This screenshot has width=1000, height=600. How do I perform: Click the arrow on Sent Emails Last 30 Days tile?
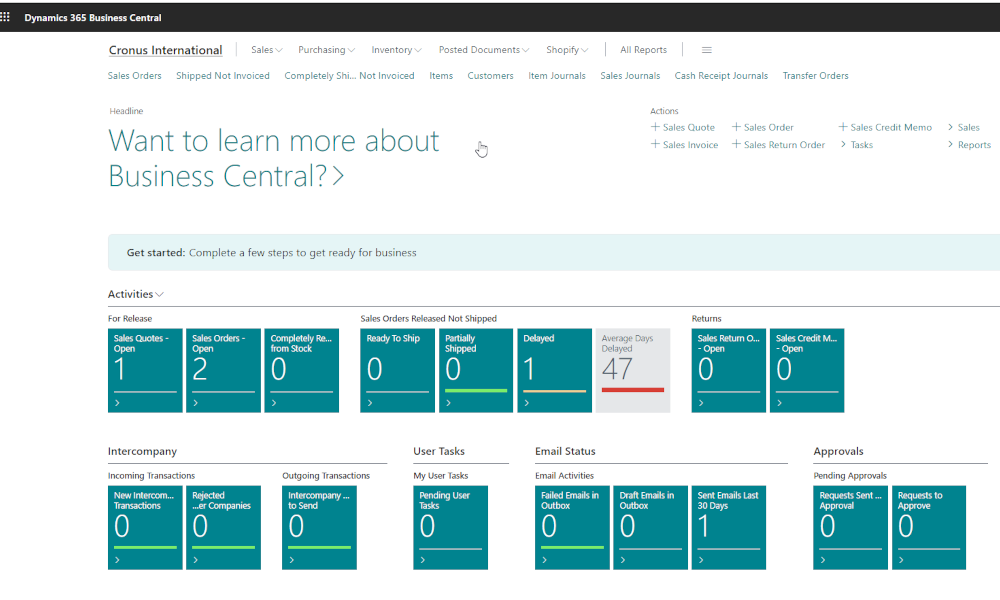(702, 560)
